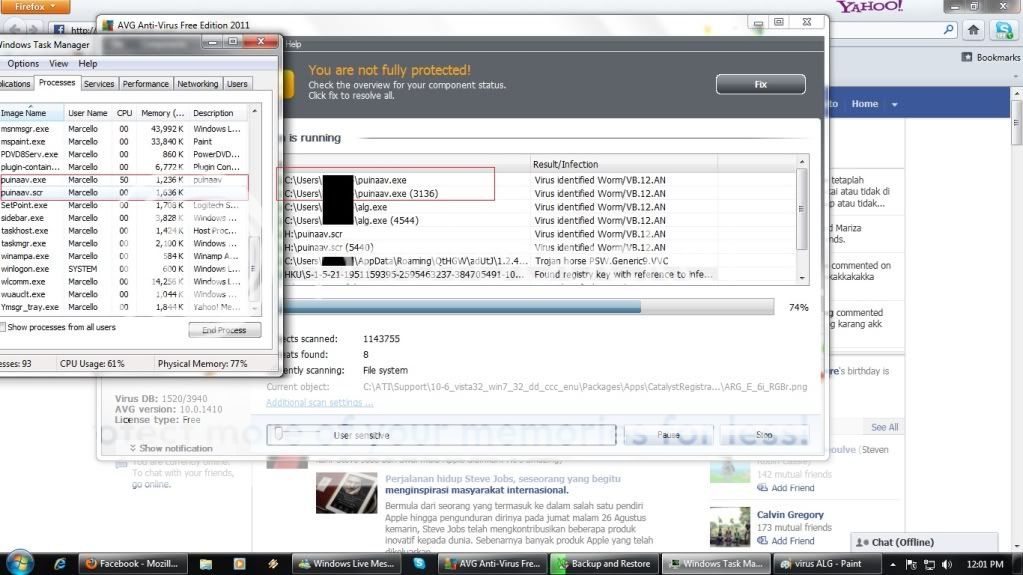Screen dimensions: 1023x575
Task: Click the 12:01 PM taskbar clock
Action: click(x=985, y=565)
